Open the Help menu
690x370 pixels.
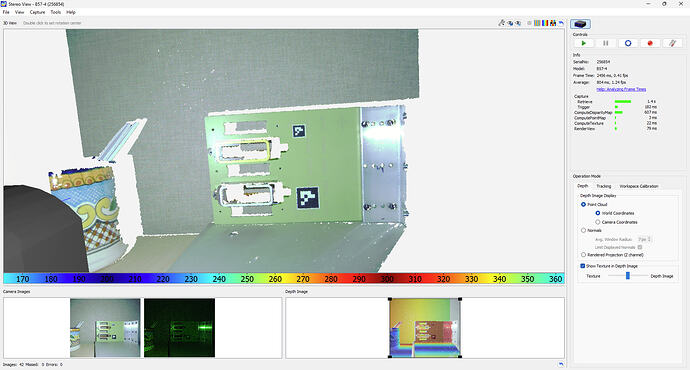click(x=71, y=12)
